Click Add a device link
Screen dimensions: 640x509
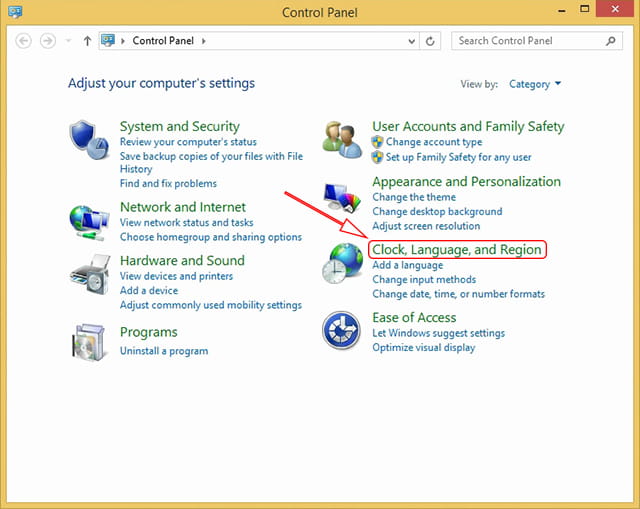tap(149, 291)
